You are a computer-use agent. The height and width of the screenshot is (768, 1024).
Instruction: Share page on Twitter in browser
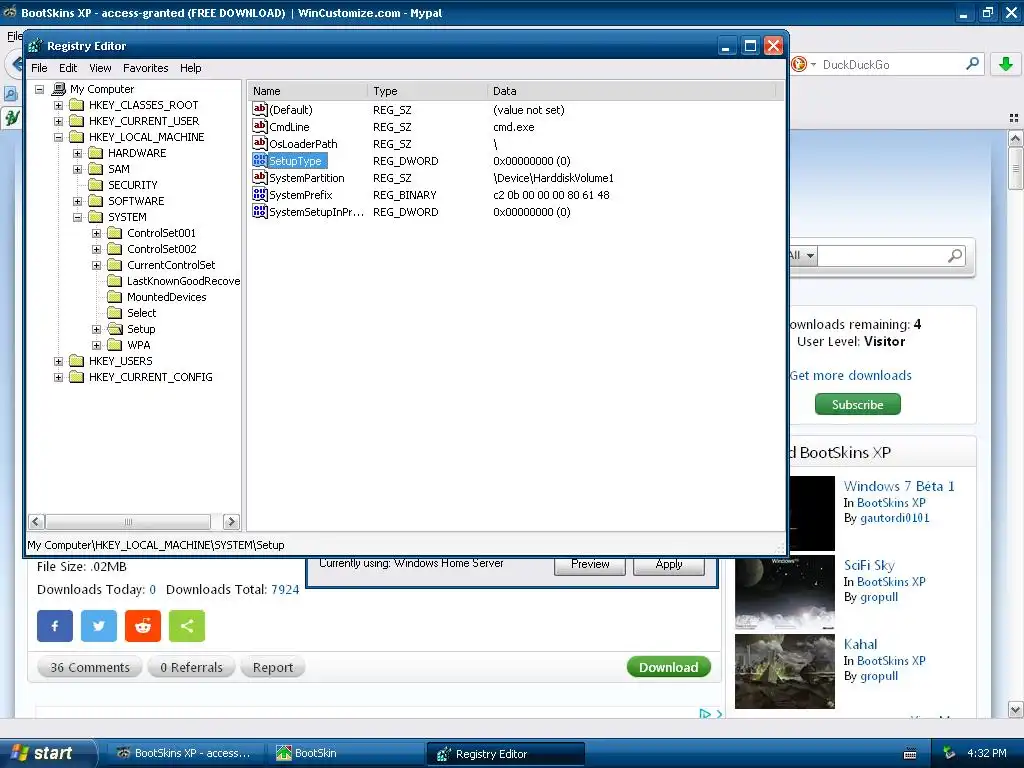pyautogui.click(x=99, y=626)
